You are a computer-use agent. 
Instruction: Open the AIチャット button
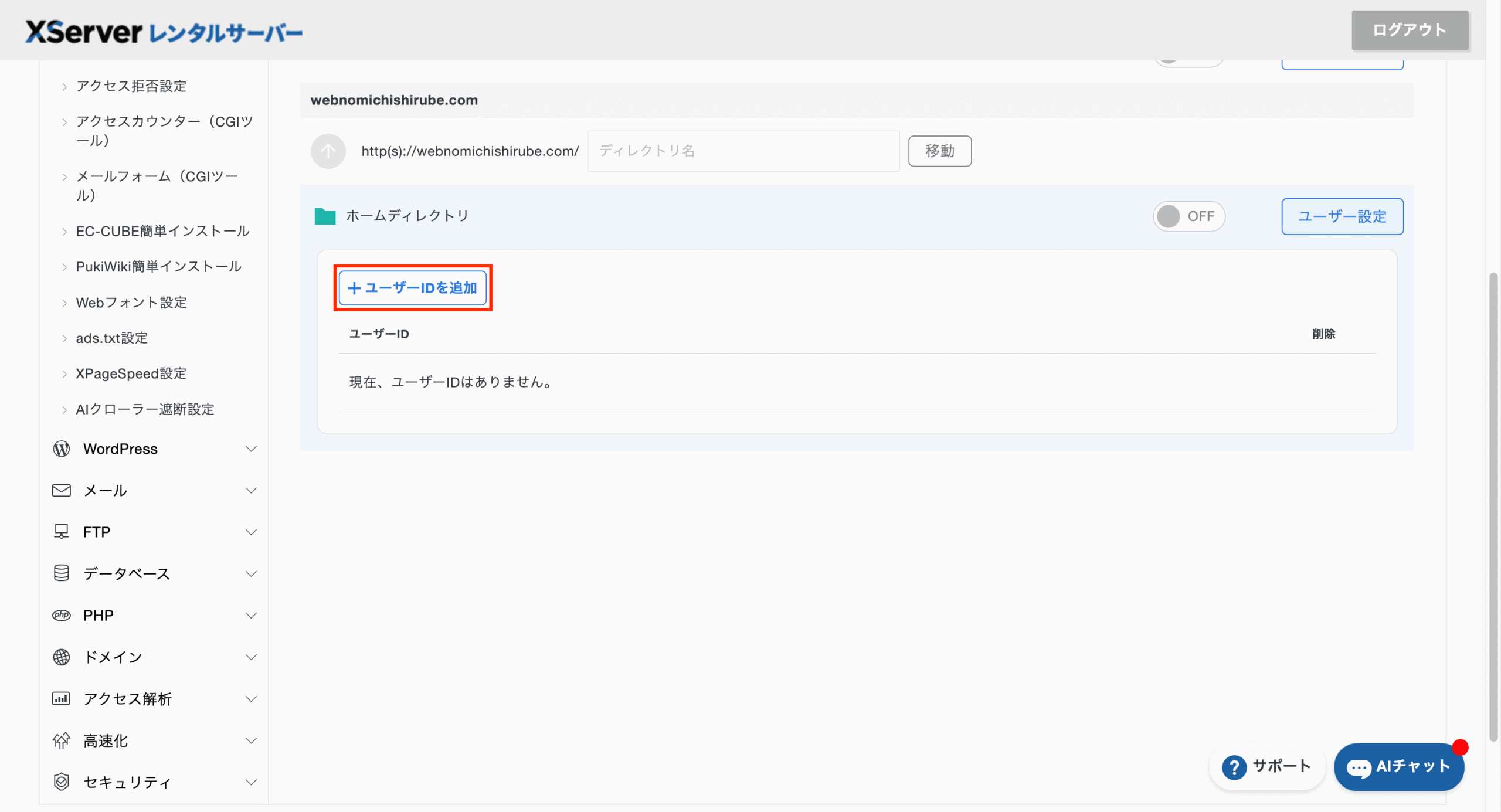[x=1399, y=767]
